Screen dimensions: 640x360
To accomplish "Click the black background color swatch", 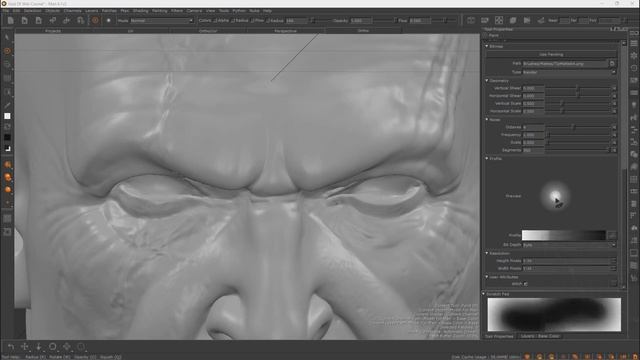I will pos(7,138).
